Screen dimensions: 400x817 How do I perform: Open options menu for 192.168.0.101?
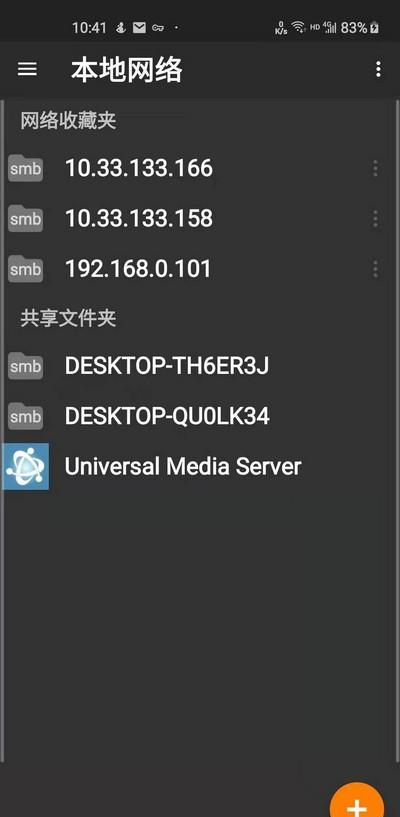tap(375, 269)
